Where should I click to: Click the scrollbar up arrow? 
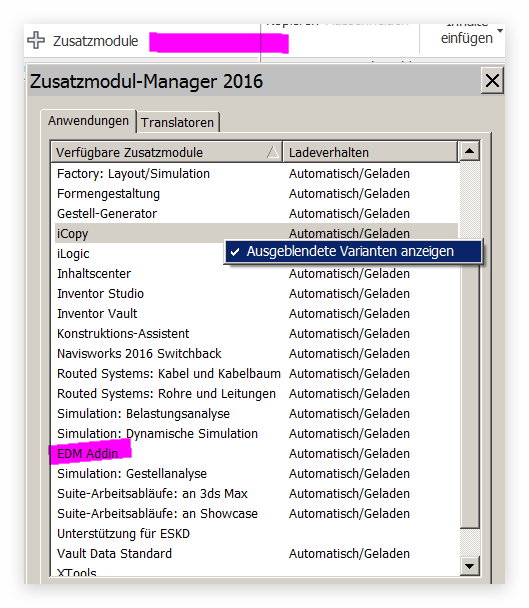coord(469,151)
